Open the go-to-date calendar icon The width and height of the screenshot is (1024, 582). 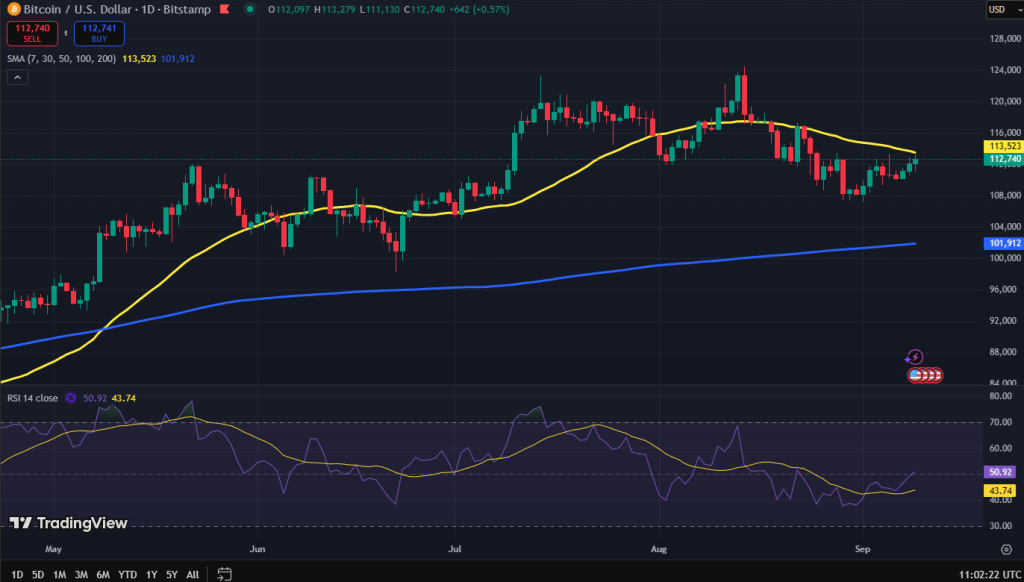point(224,574)
